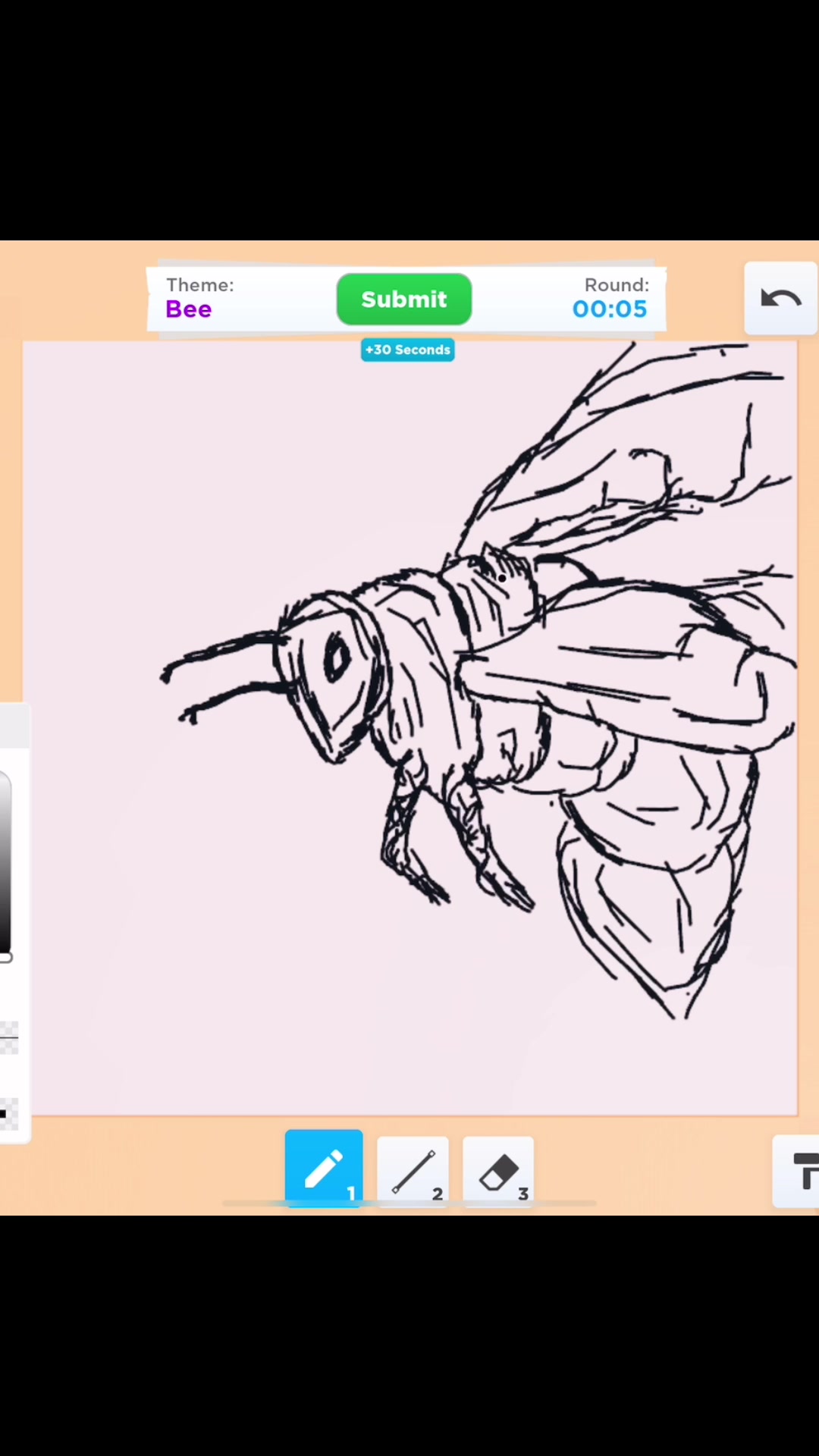Click the round timer showing 00:05

tap(610, 309)
